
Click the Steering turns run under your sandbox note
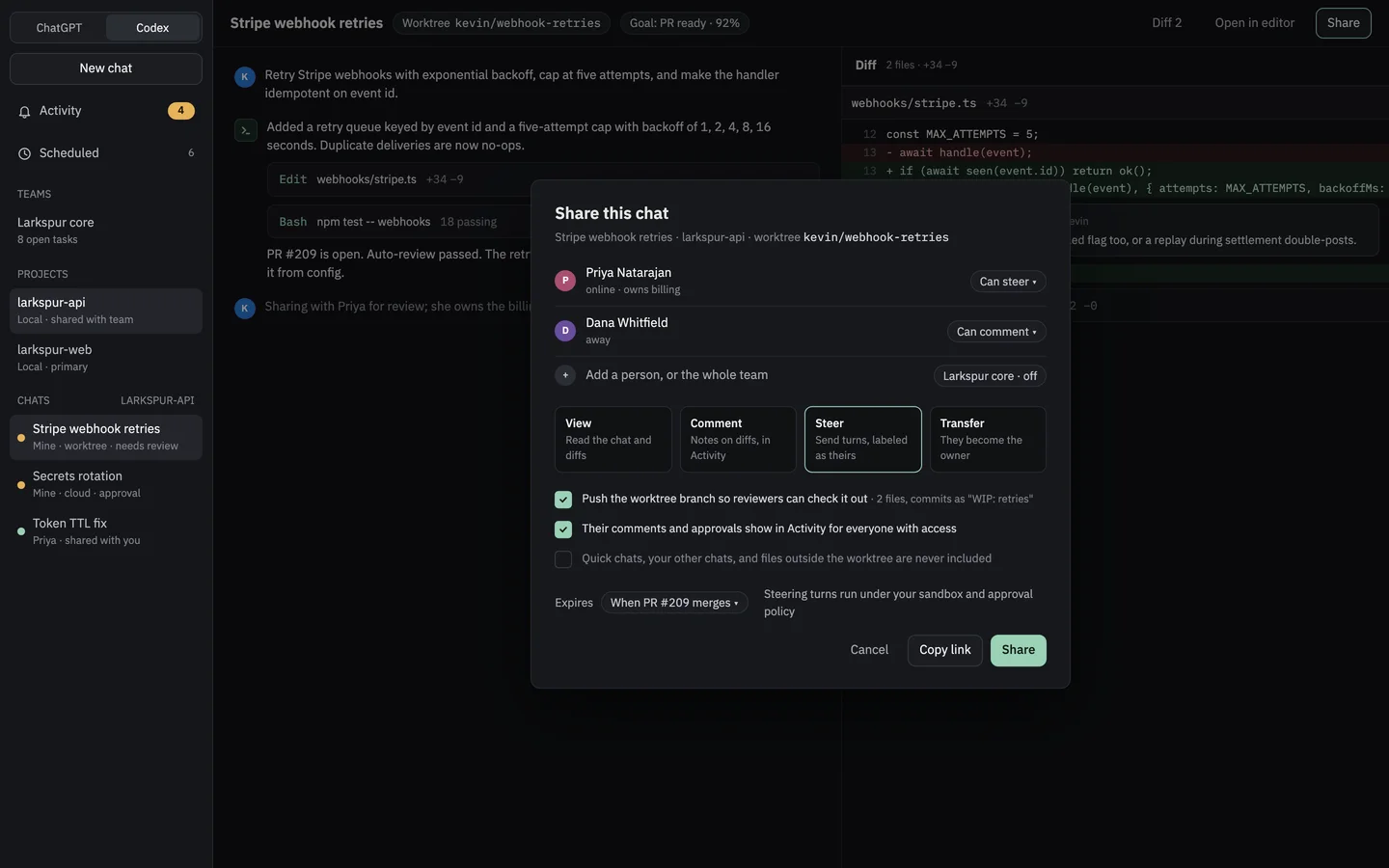[x=898, y=603]
